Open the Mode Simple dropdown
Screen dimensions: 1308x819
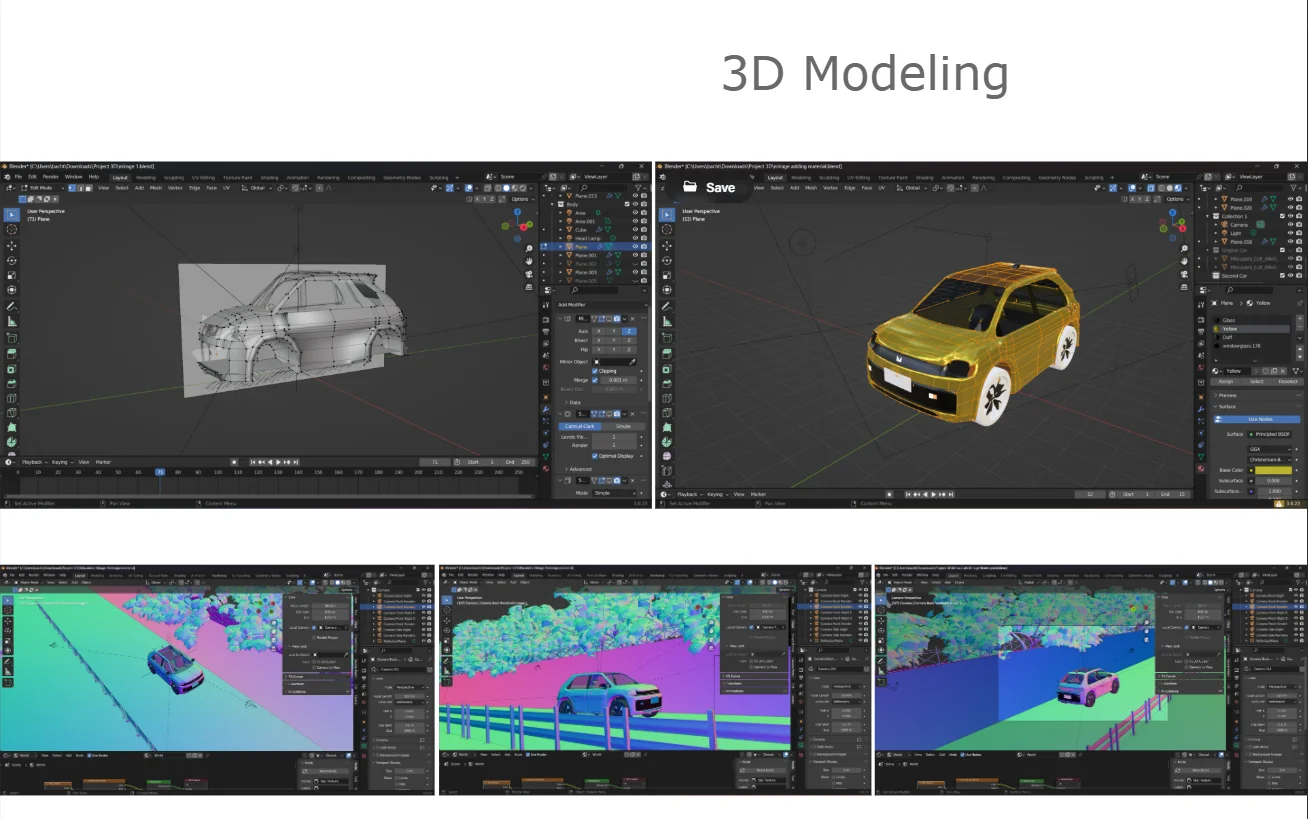coord(616,493)
